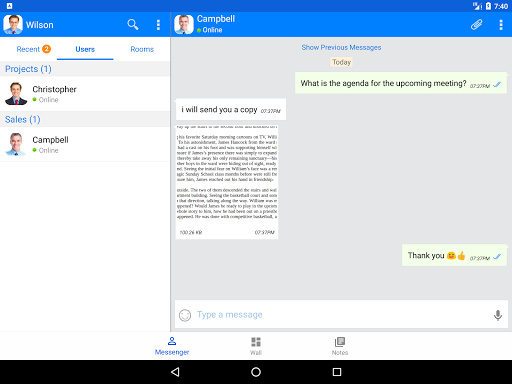Open search in the contacts panel
This screenshot has width=512, height=384.
132,25
